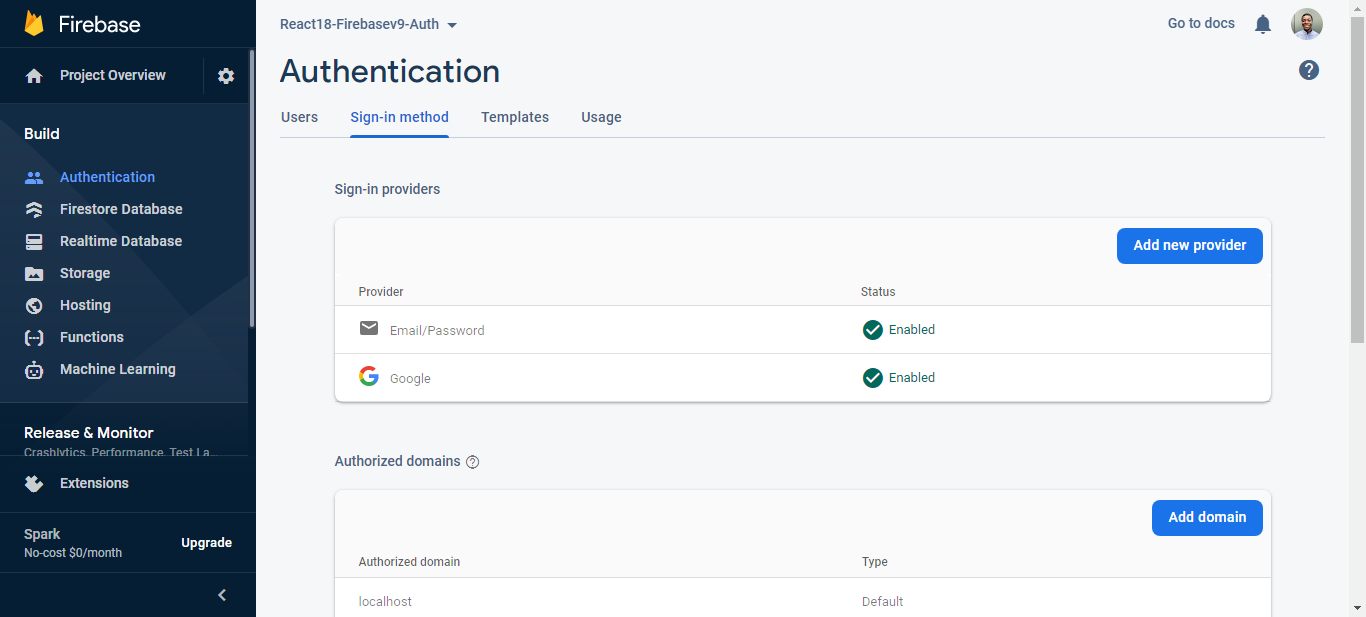
Task: Follow the Go to docs link
Action: coord(1201,23)
